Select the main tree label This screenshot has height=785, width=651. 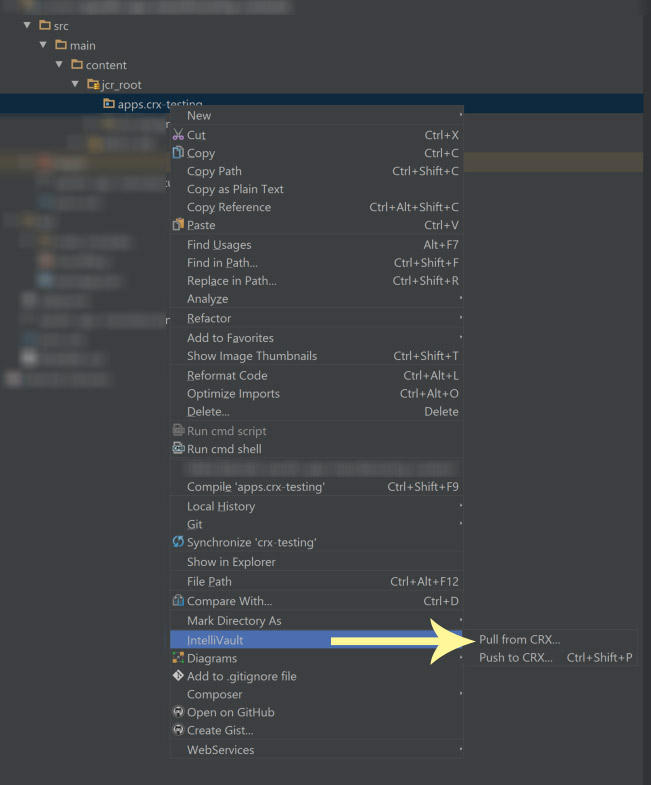pyautogui.click(x=83, y=46)
